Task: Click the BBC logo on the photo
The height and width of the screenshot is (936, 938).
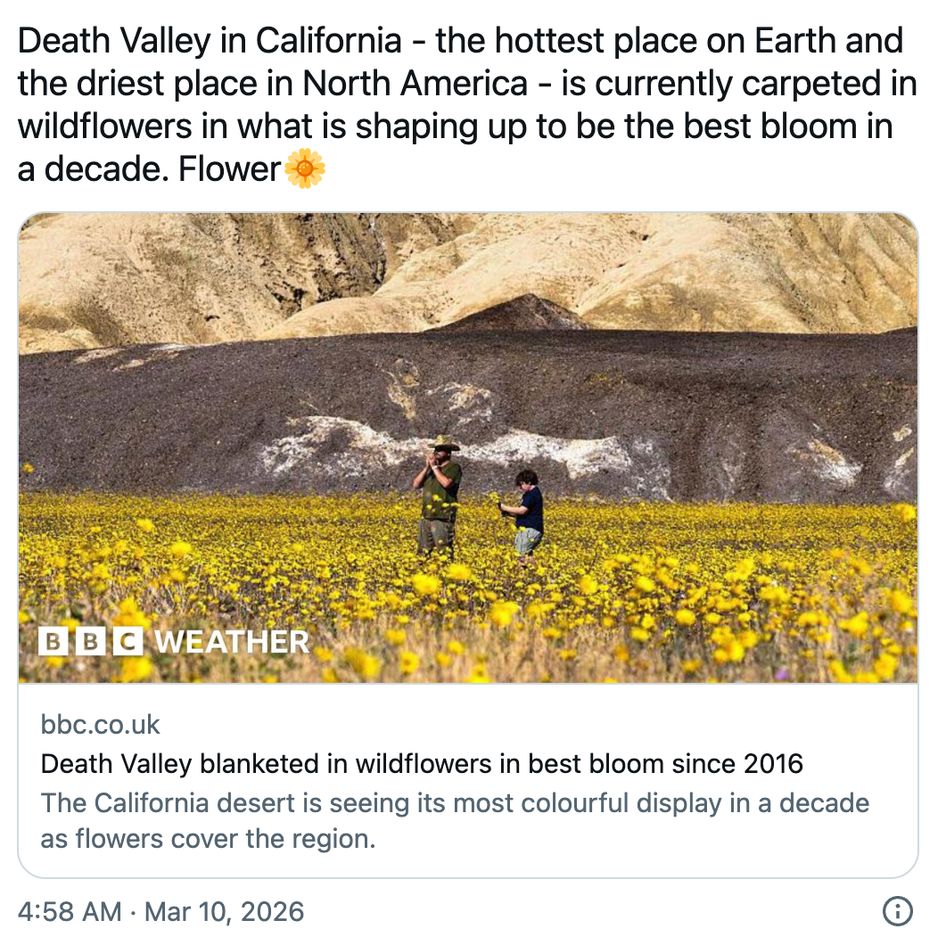Action: (x=89, y=641)
